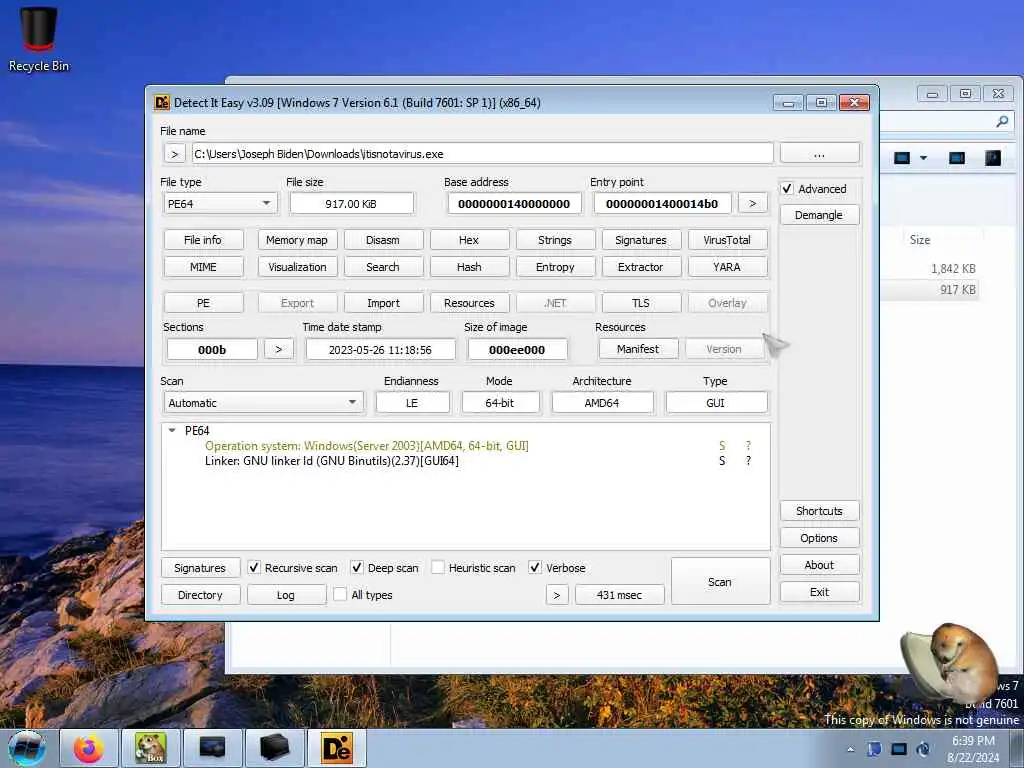Toggle the Advanced checkbox
This screenshot has width=1024, height=768.
point(788,189)
